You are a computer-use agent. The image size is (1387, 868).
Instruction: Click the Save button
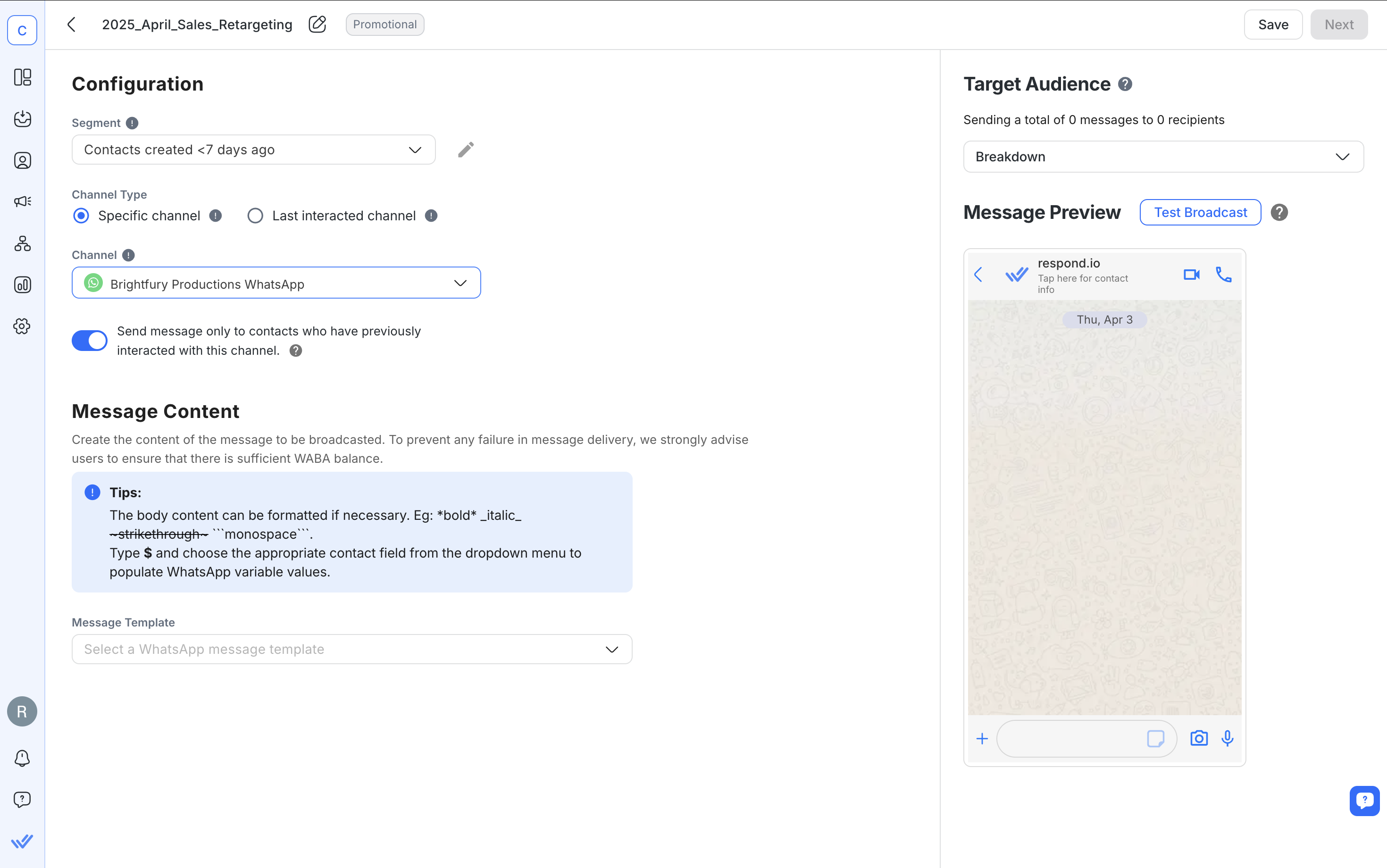click(x=1273, y=25)
